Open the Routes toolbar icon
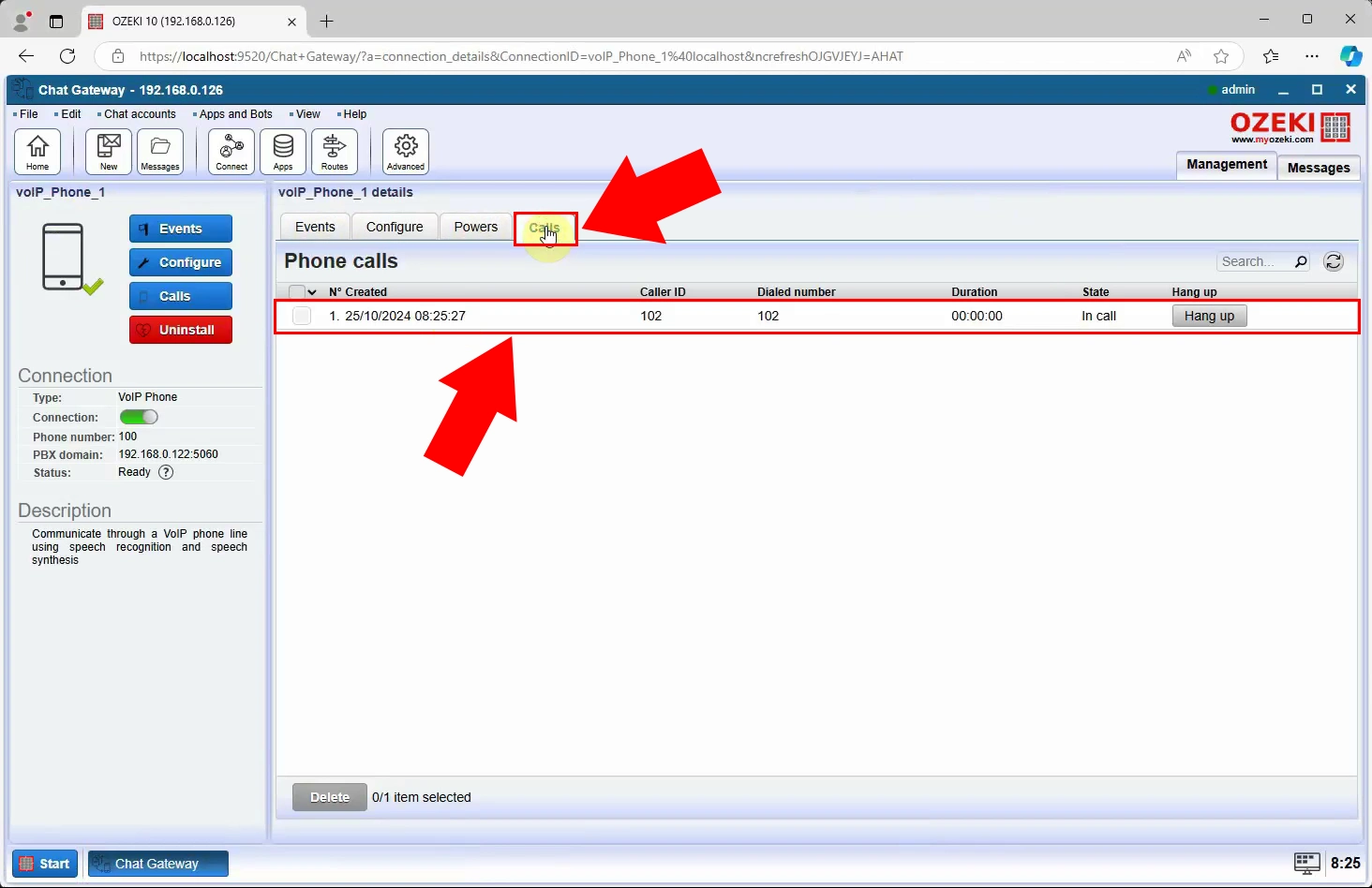The image size is (1372, 888). pos(335,152)
